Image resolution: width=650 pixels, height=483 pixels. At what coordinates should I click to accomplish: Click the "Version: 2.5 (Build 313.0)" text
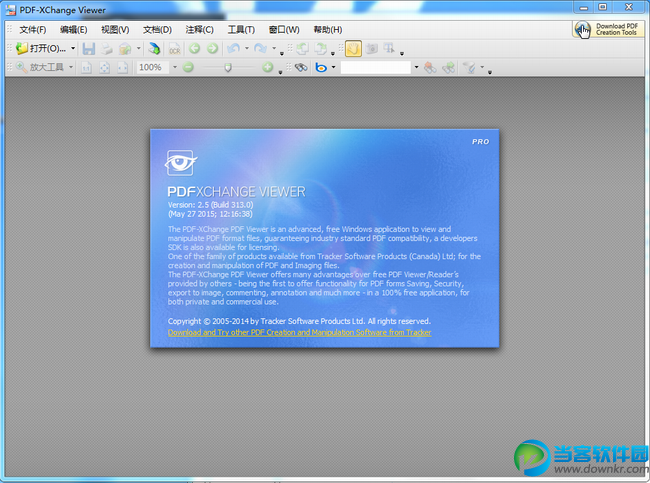point(210,205)
